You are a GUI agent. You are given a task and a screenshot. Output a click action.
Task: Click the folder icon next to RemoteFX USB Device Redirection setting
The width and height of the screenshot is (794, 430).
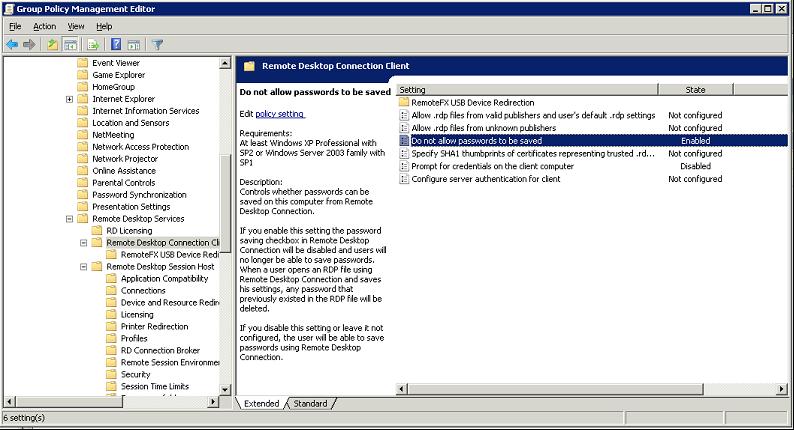pos(404,102)
